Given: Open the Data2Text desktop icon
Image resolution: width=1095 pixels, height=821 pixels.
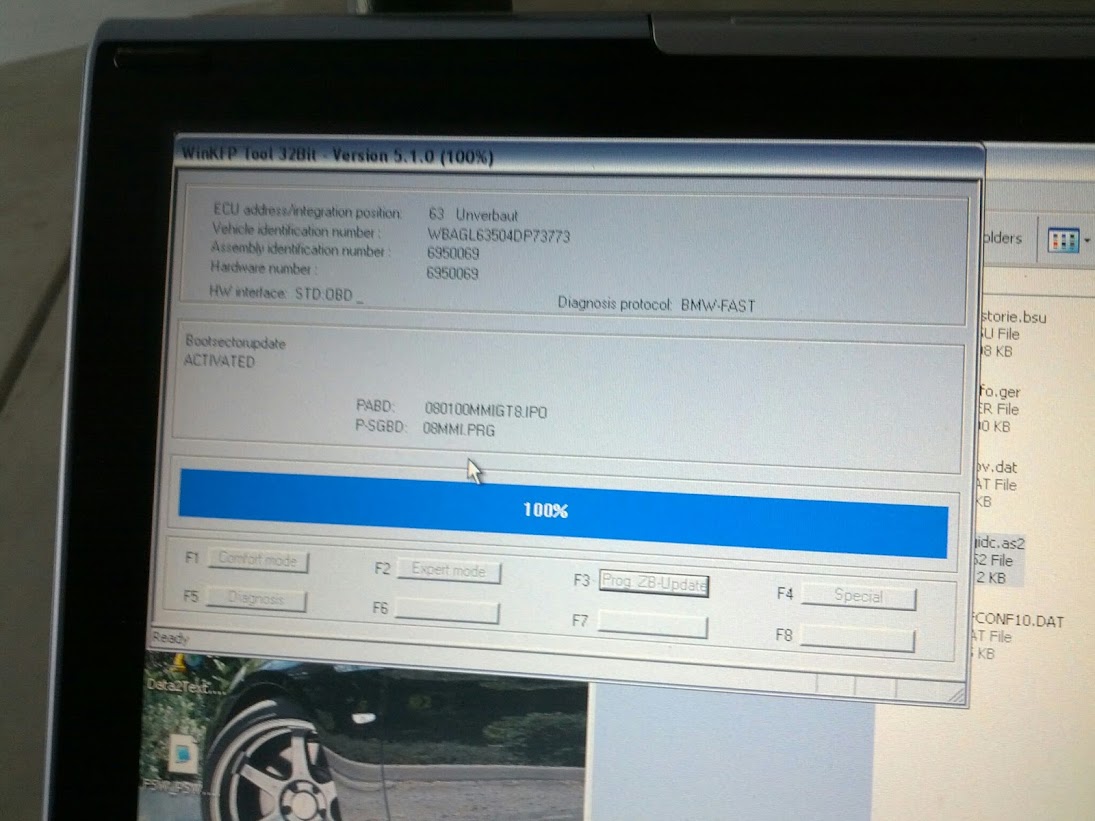Looking at the screenshot, I should click(183, 674).
